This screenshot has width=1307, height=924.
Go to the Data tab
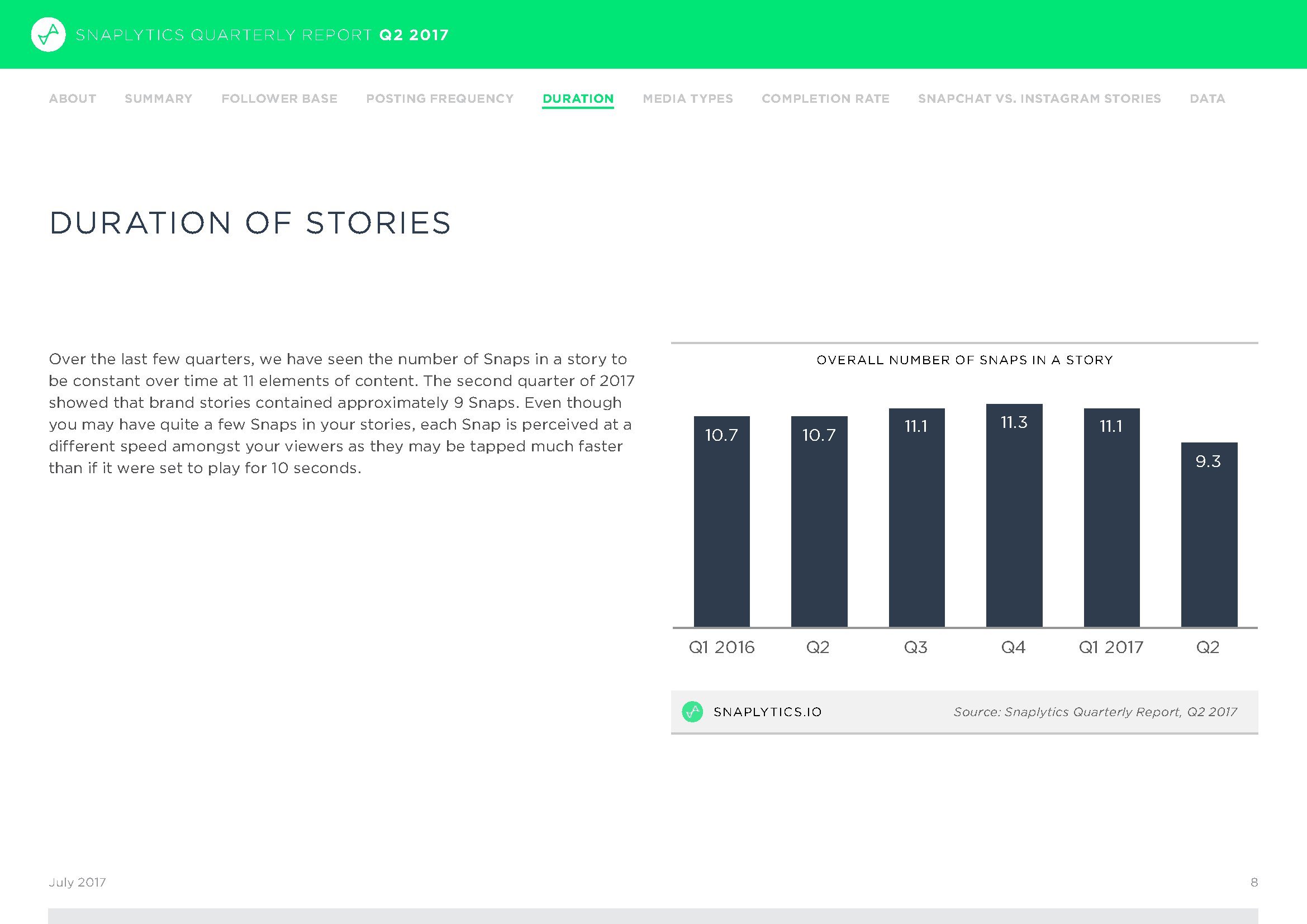point(1207,98)
